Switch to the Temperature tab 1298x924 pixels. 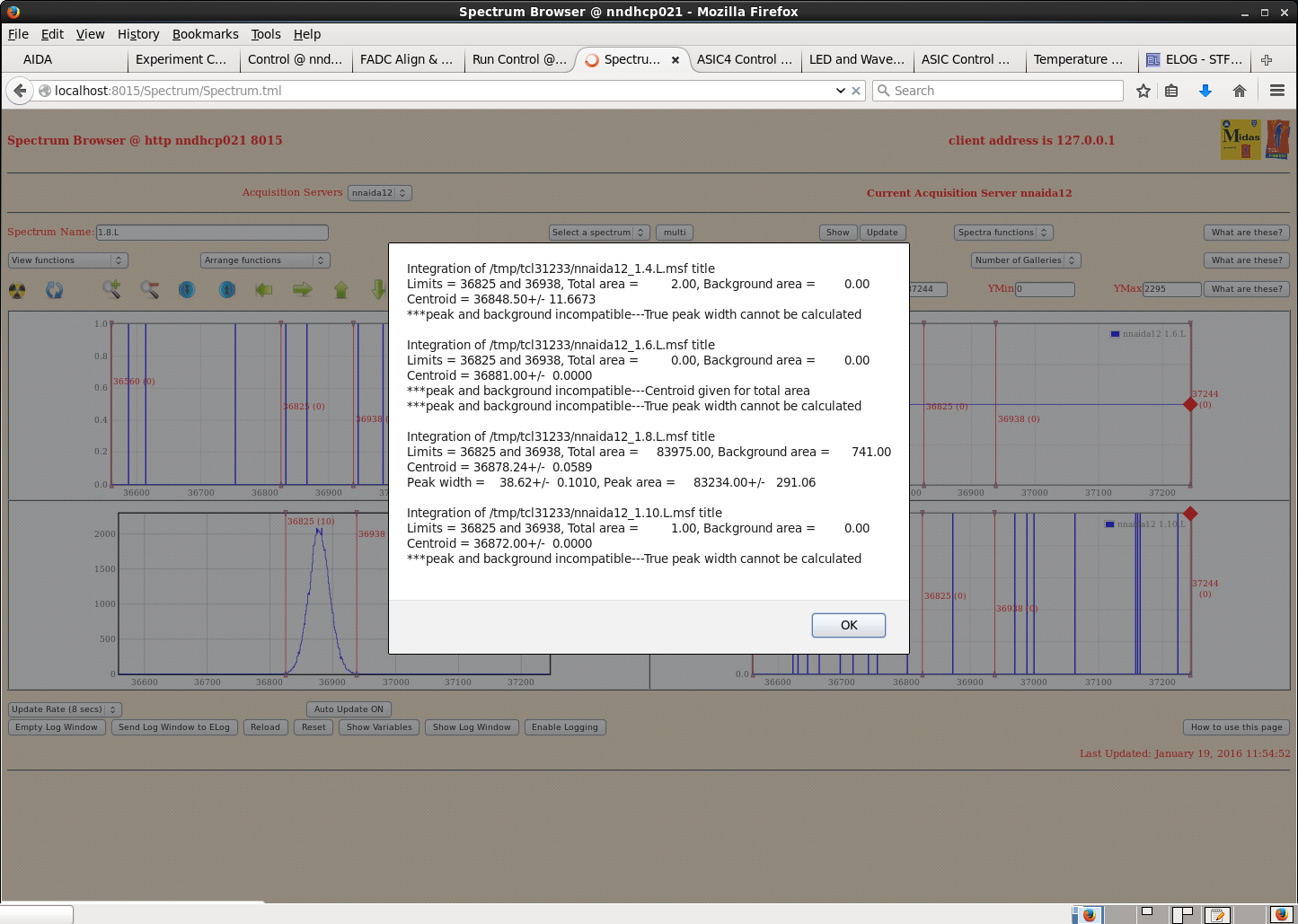tap(1082, 59)
